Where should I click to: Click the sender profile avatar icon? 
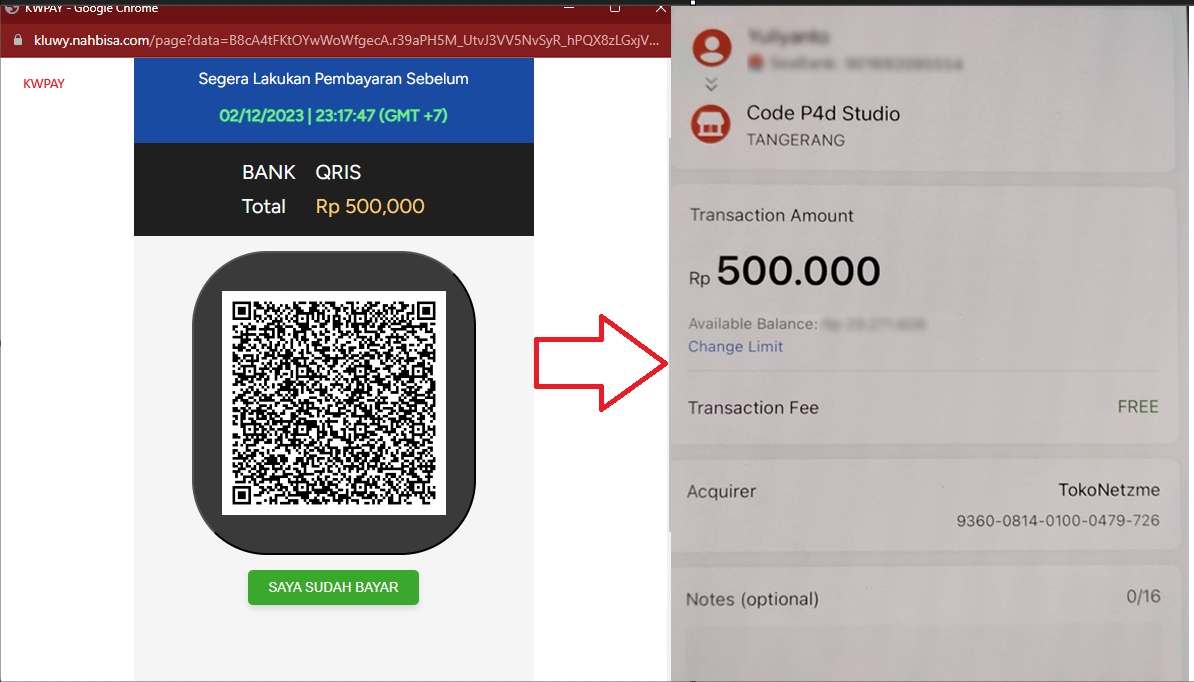tap(711, 47)
